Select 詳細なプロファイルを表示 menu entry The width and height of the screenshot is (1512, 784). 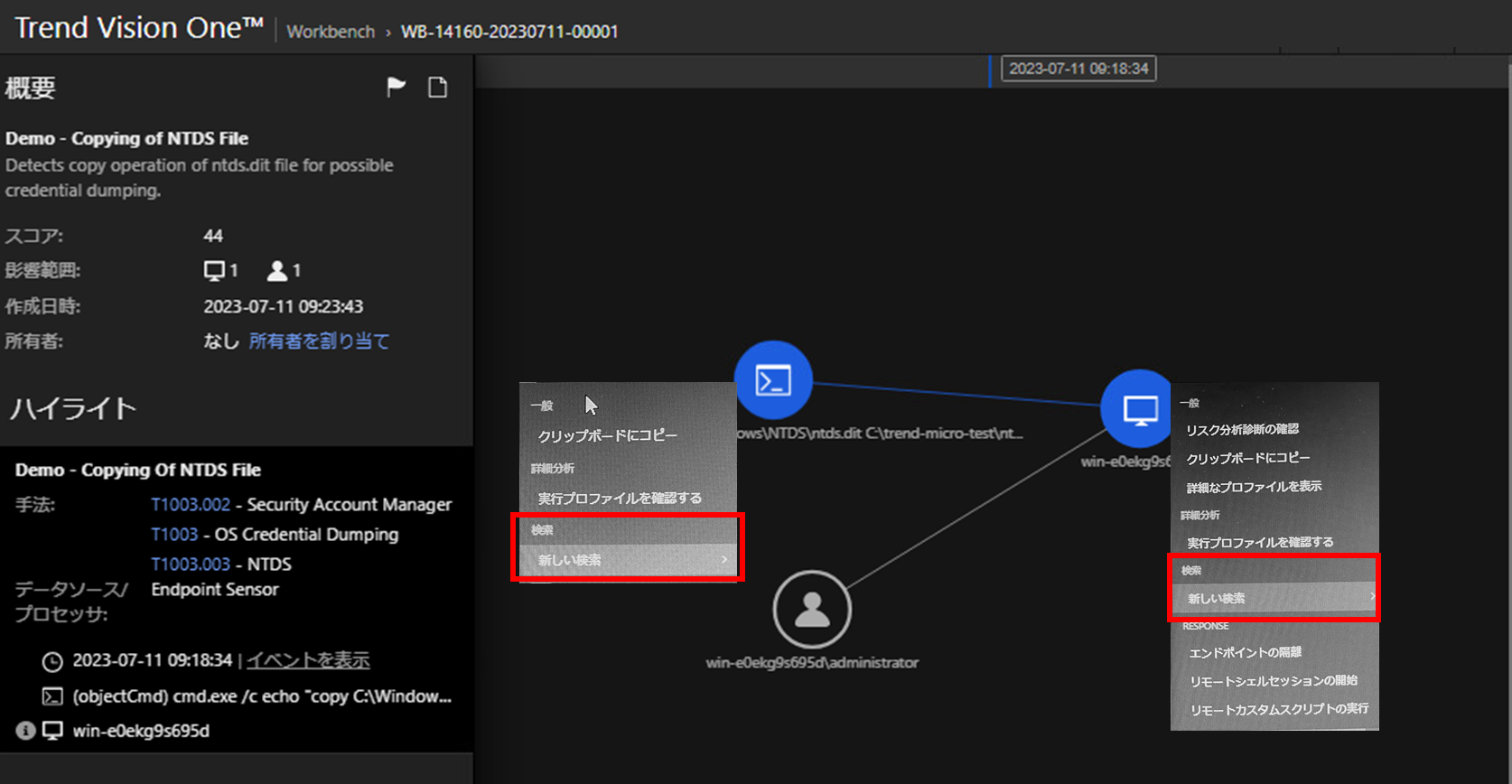pyautogui.click(x=1254, y=487)
